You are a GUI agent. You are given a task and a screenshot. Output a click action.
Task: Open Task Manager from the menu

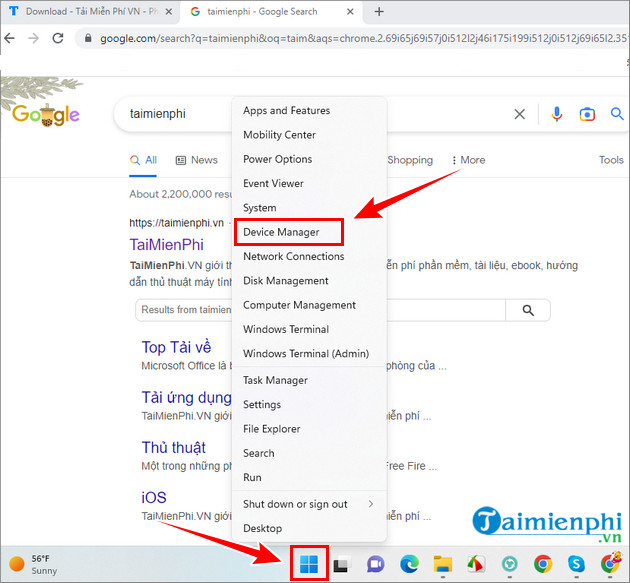[309, 380]
